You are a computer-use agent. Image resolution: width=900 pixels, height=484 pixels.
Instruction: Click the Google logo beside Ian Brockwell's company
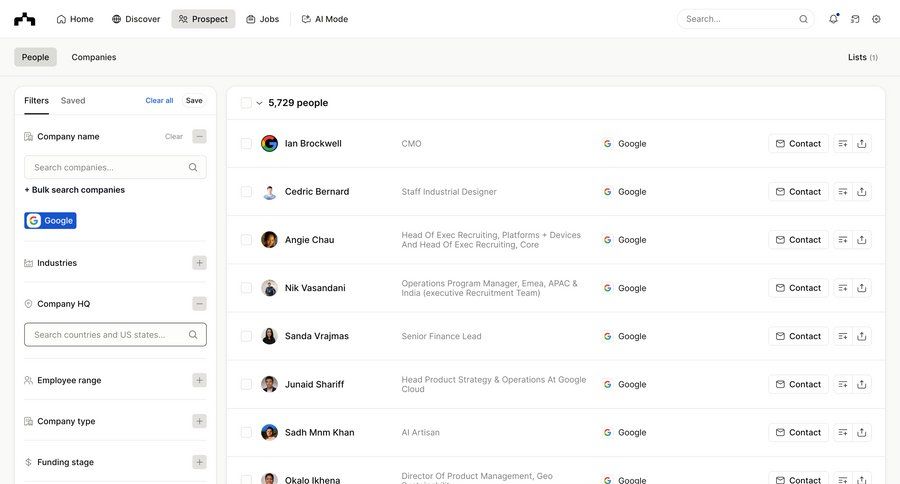(607, 144)
